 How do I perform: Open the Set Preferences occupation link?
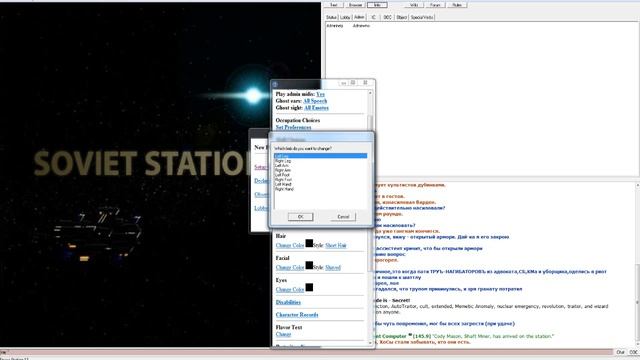point(293,127)
